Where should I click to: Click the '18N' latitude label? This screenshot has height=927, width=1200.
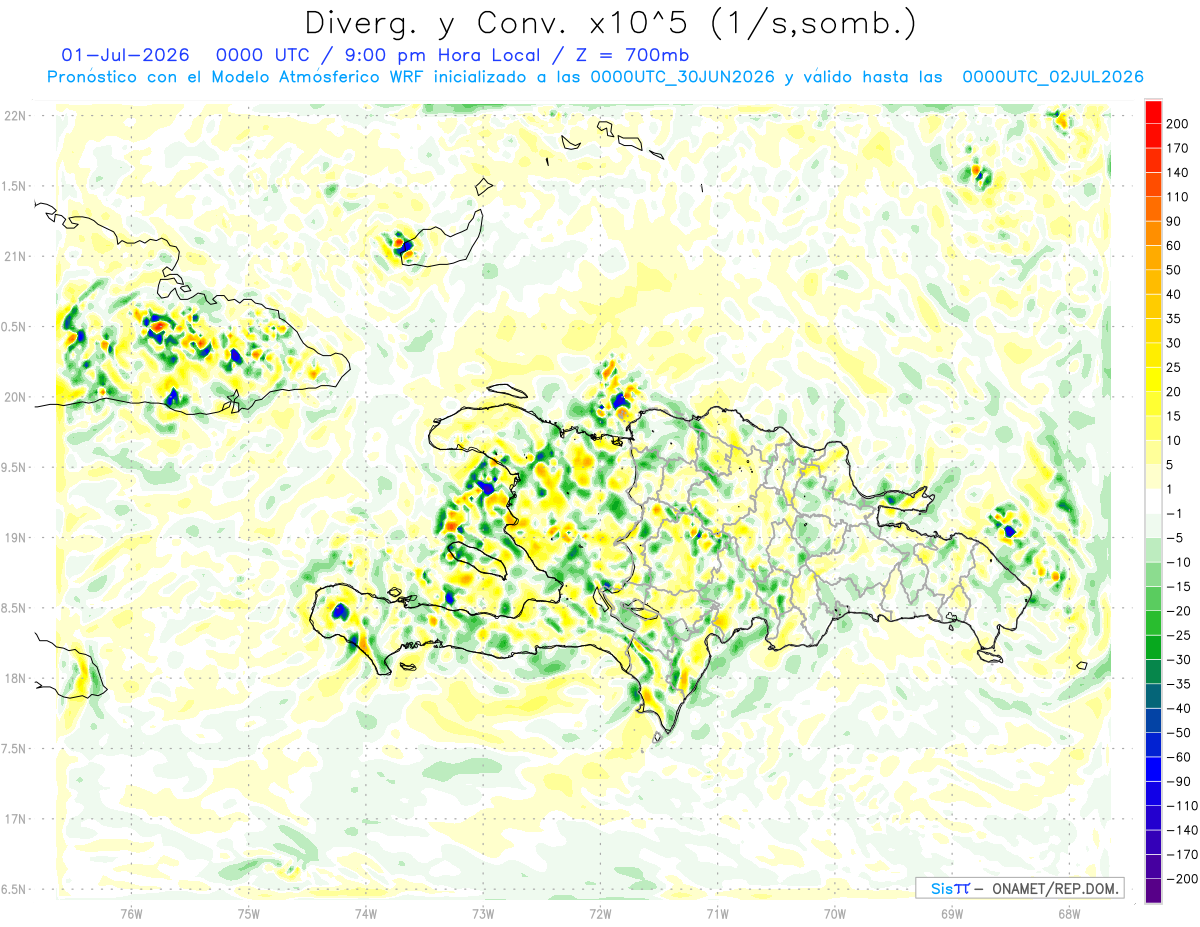click(x=14, y=678)
